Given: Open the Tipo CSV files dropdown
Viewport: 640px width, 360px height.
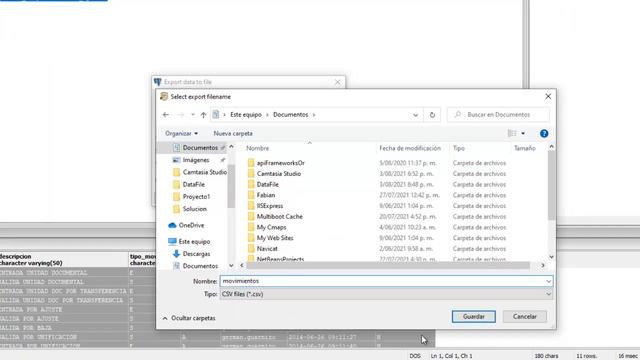Looking at the screenshot, I should click(386, 294).
